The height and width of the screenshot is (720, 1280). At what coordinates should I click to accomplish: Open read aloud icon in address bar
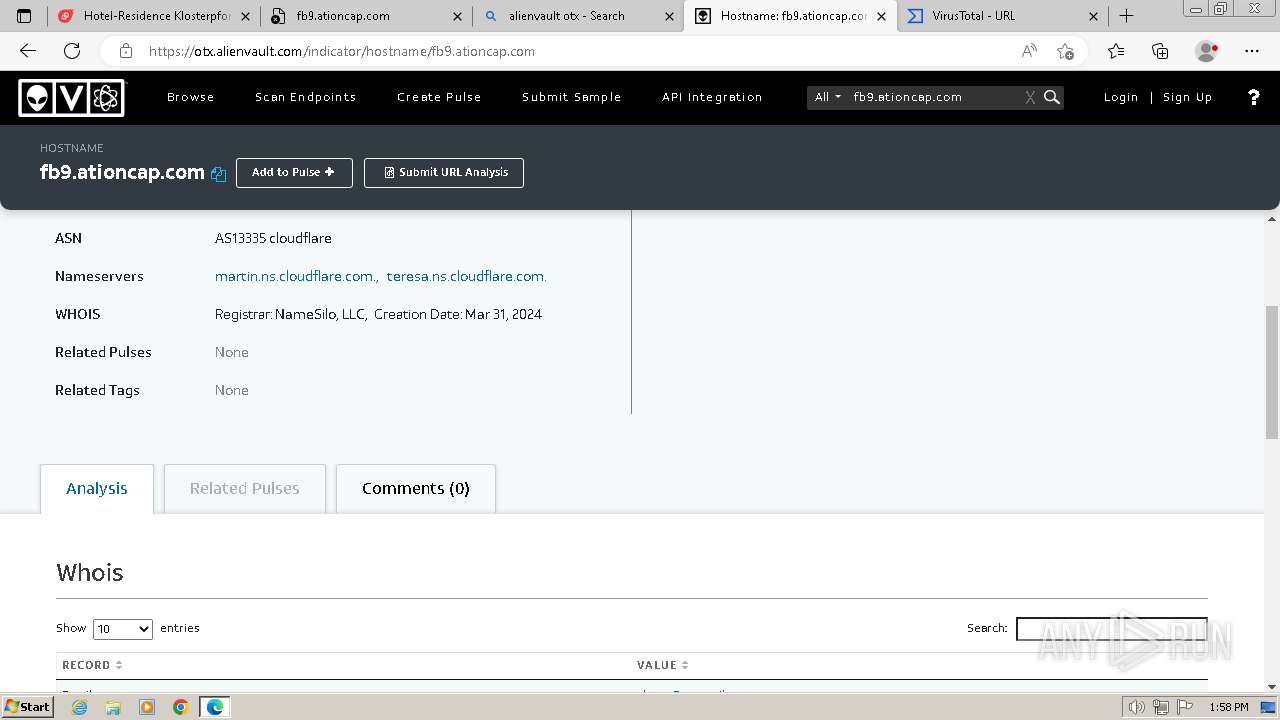pos(1029,51)
